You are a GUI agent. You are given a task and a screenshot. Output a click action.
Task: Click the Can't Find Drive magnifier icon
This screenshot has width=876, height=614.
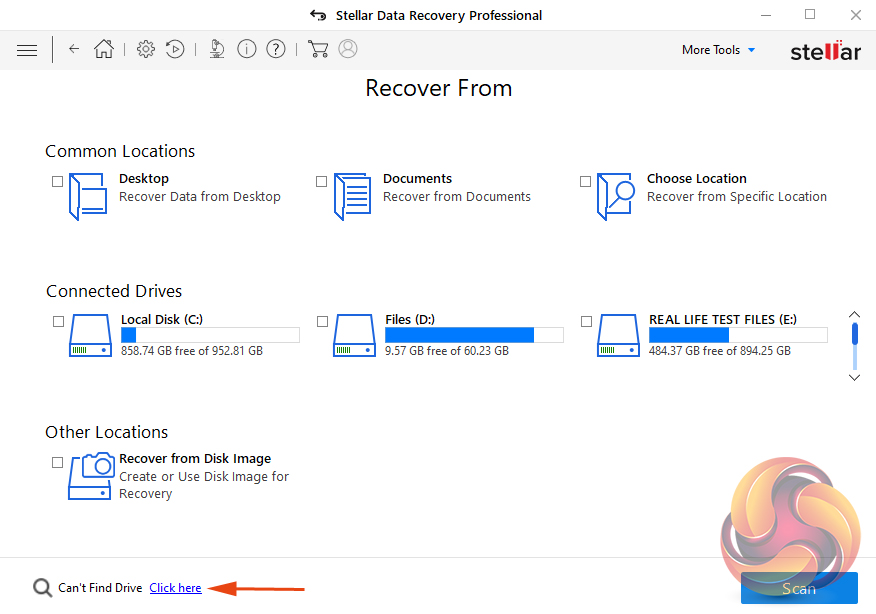pyautogui.click(x=42, y=588)
